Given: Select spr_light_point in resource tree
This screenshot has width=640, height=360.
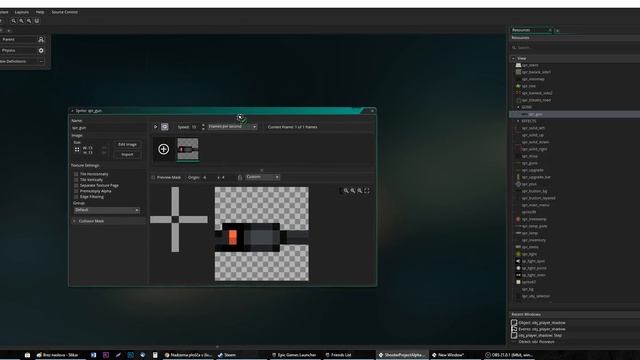Looking at the screenshot, I should [534, 268].
